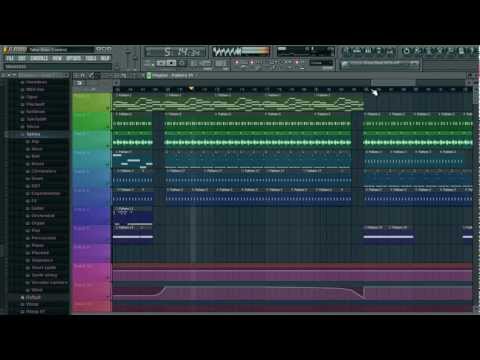Click the oscilloscope waveform display
The image size is (480, 360).
click(x=227, y=52)
